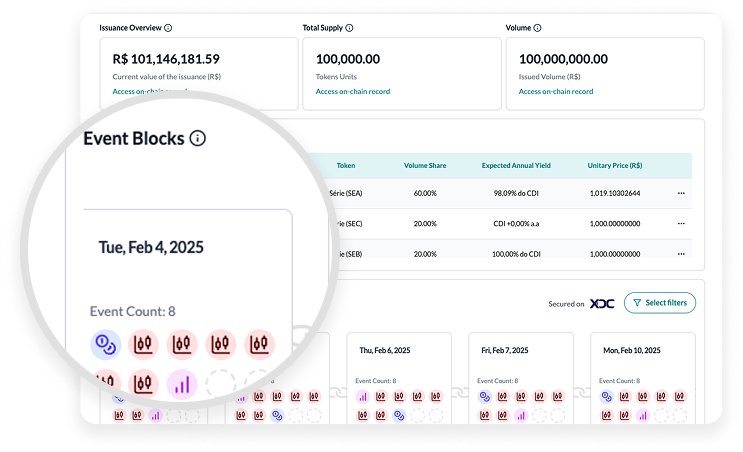Click the Série (SEA) token cell

[346, 193]
